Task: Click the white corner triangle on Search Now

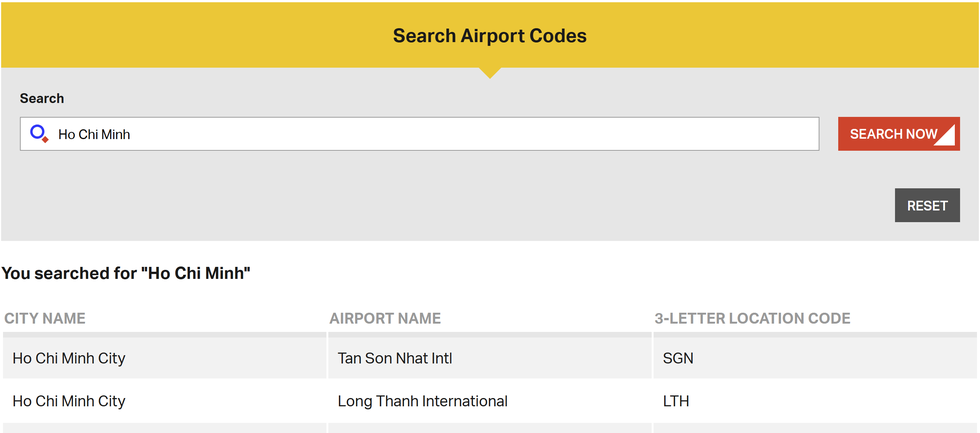Action: [x=947, y=138]
